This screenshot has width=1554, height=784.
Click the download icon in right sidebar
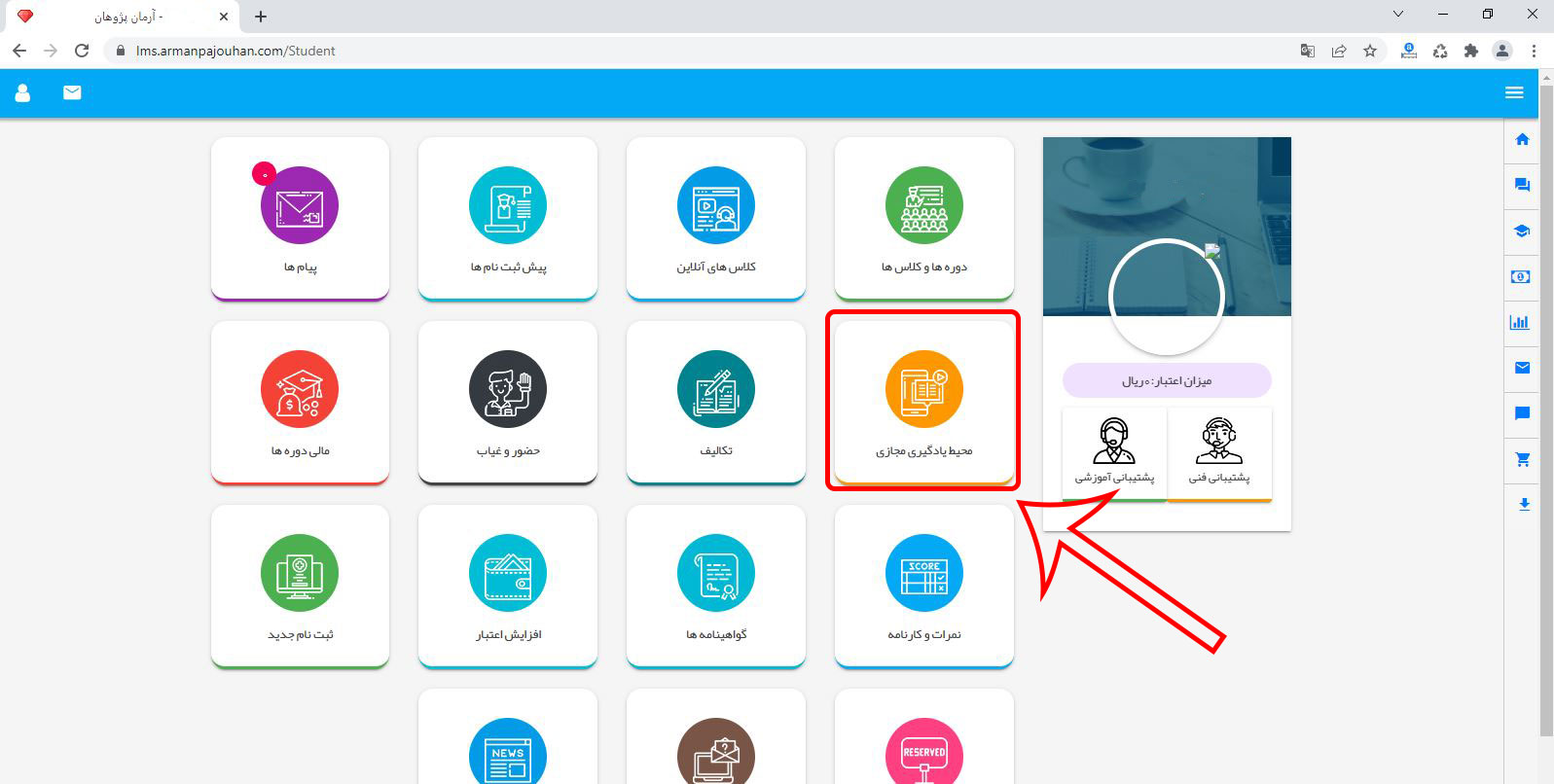pos(1524,504)
